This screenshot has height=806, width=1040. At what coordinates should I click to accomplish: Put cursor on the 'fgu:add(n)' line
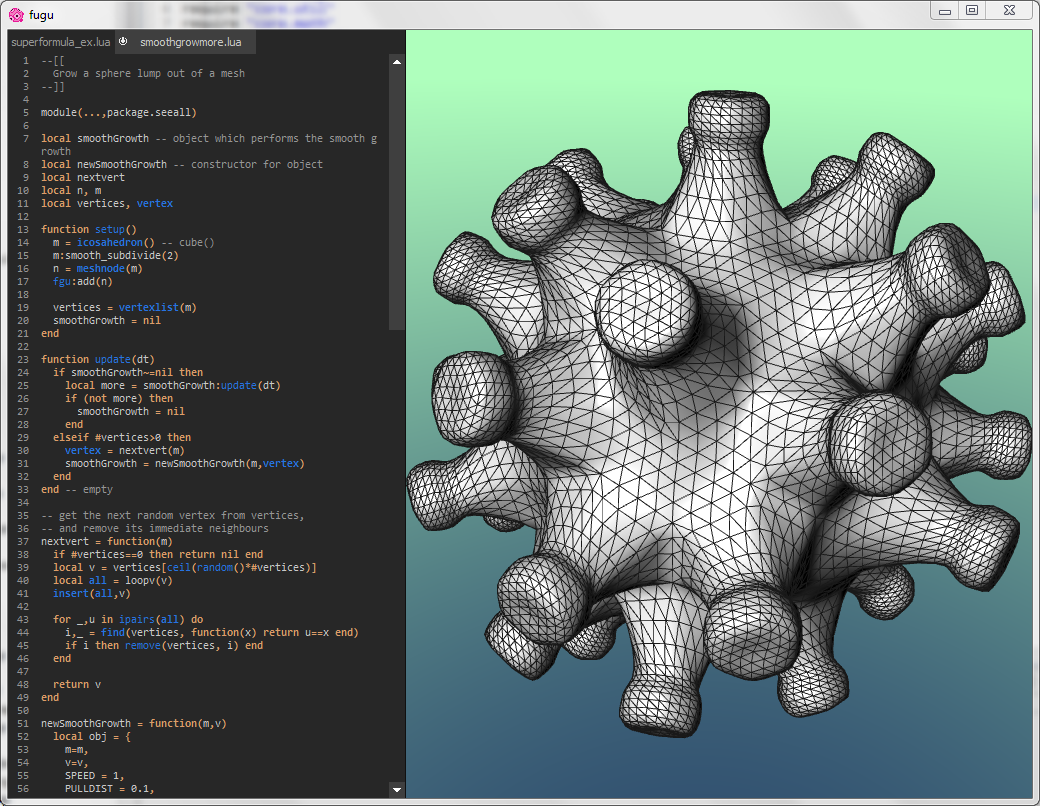click(83, 281)
